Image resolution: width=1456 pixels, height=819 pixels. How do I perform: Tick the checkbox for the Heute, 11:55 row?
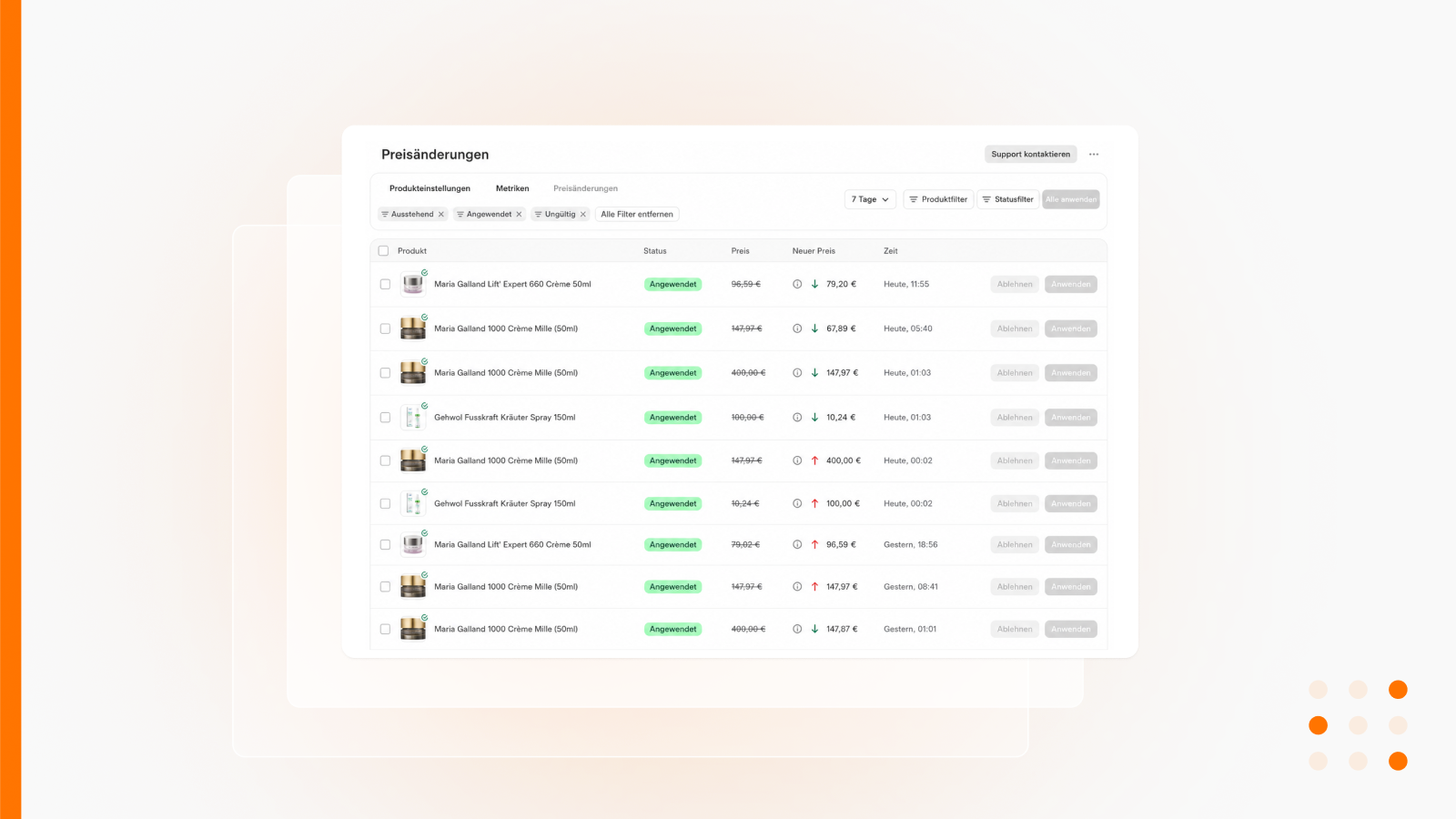click(x=385, y=284)
